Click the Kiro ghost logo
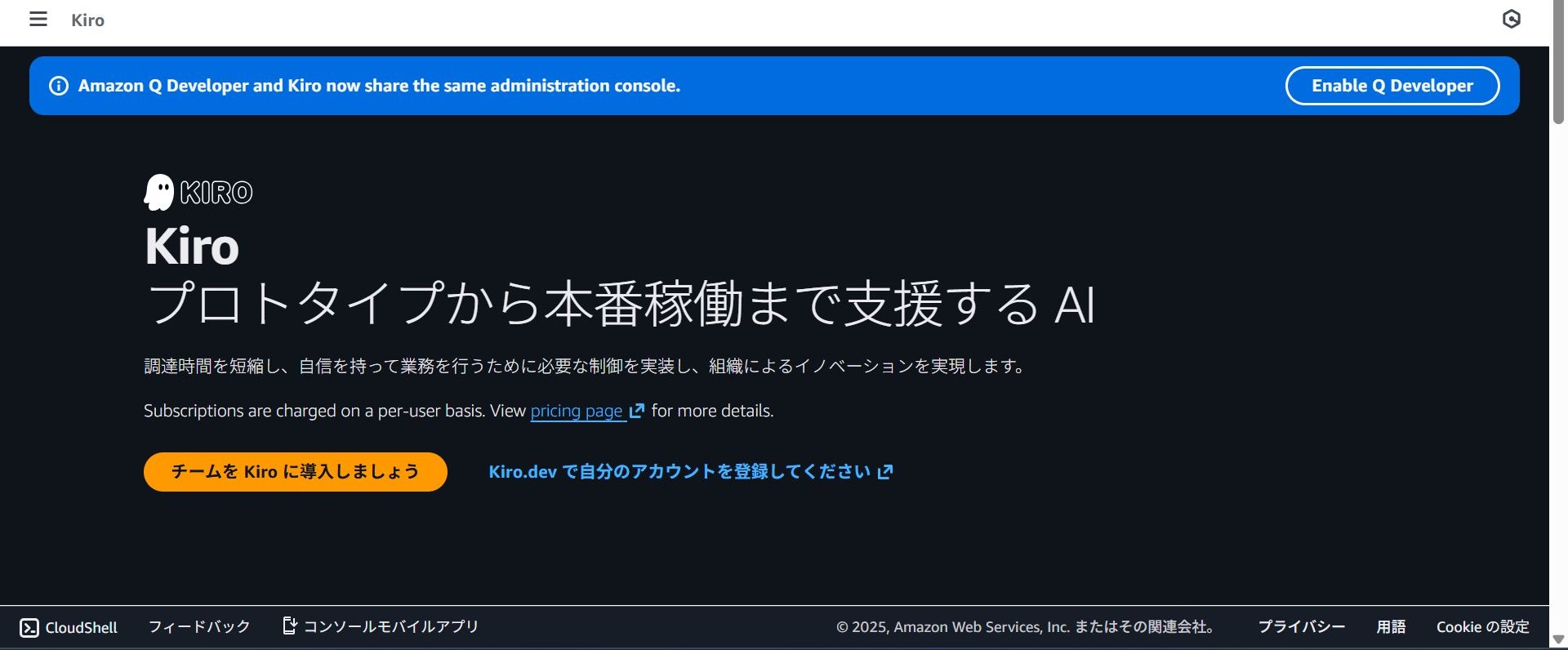Image resolution: width=1568 pixels, height=650 pixels. (158, 193)
